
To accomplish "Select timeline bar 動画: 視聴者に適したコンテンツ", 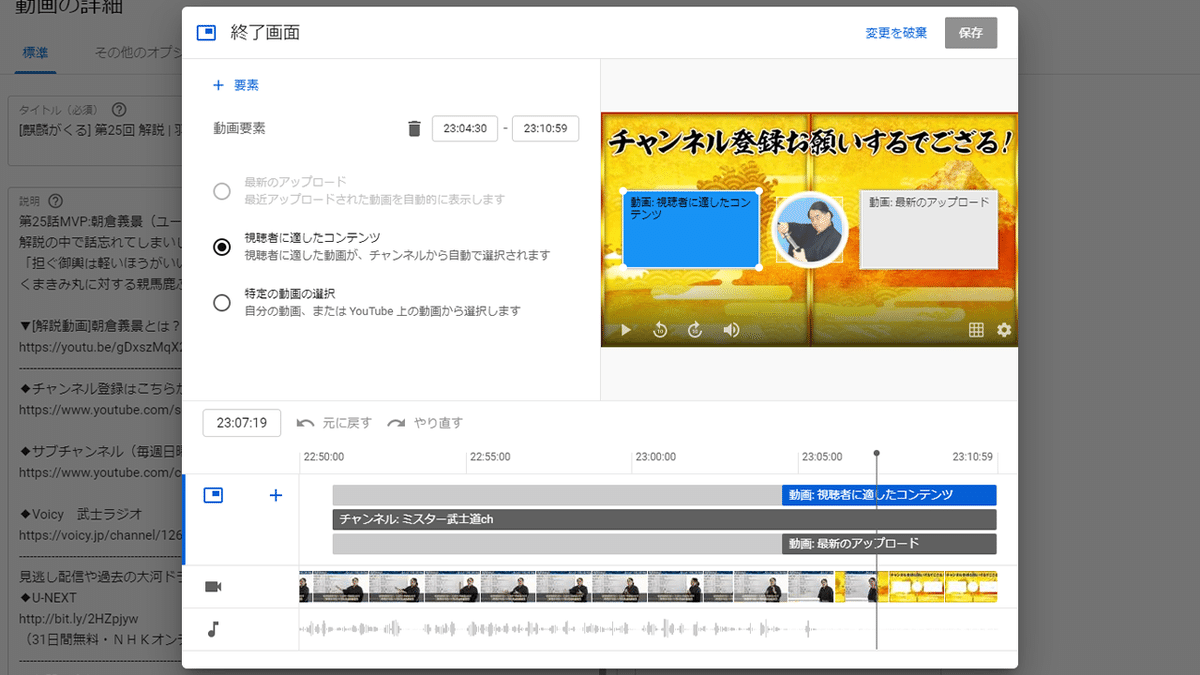I will click(889, 495).
